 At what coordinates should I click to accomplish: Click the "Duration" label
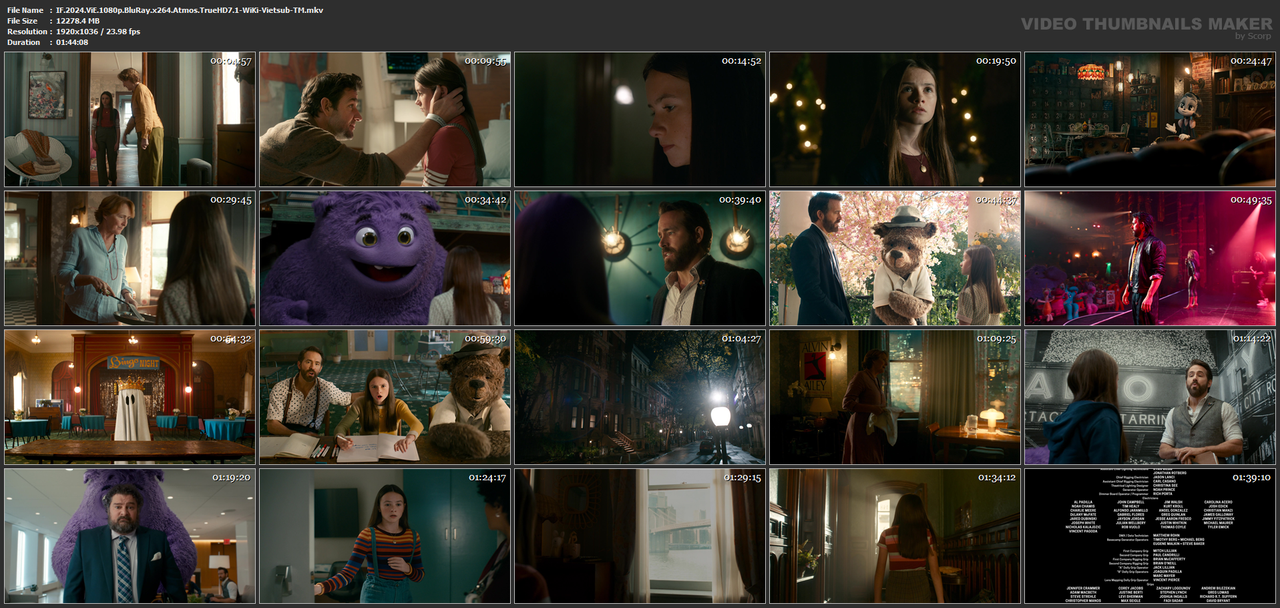23,43
